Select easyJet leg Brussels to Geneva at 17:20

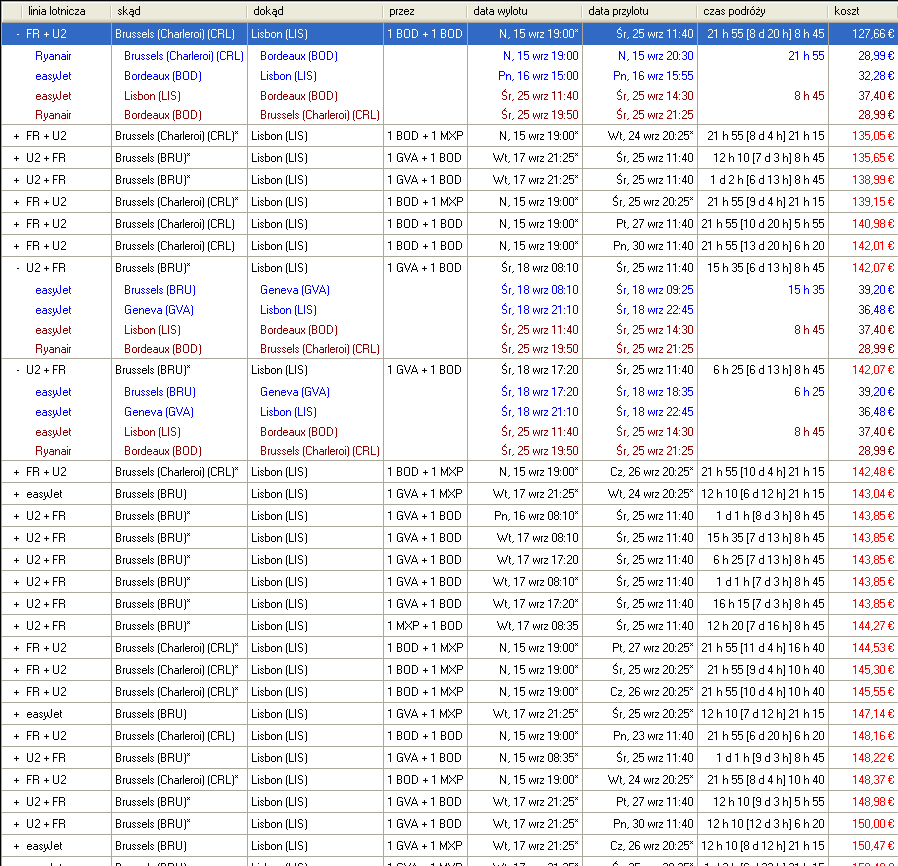[x=449, y=392]
